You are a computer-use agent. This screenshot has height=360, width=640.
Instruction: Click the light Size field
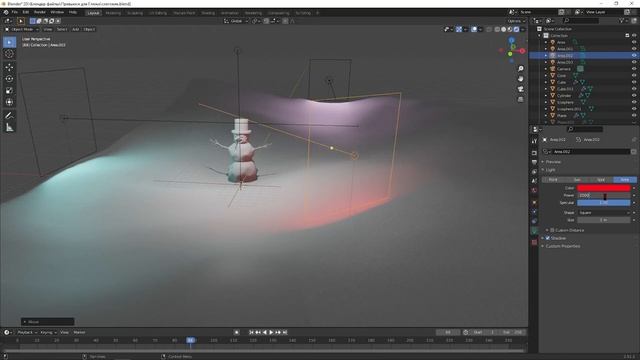(x=604, y=220)
